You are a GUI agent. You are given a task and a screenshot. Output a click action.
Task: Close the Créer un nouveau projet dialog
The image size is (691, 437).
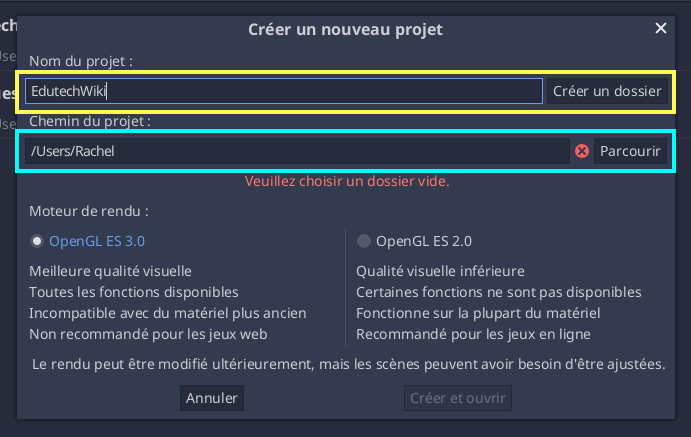point(661,28)
